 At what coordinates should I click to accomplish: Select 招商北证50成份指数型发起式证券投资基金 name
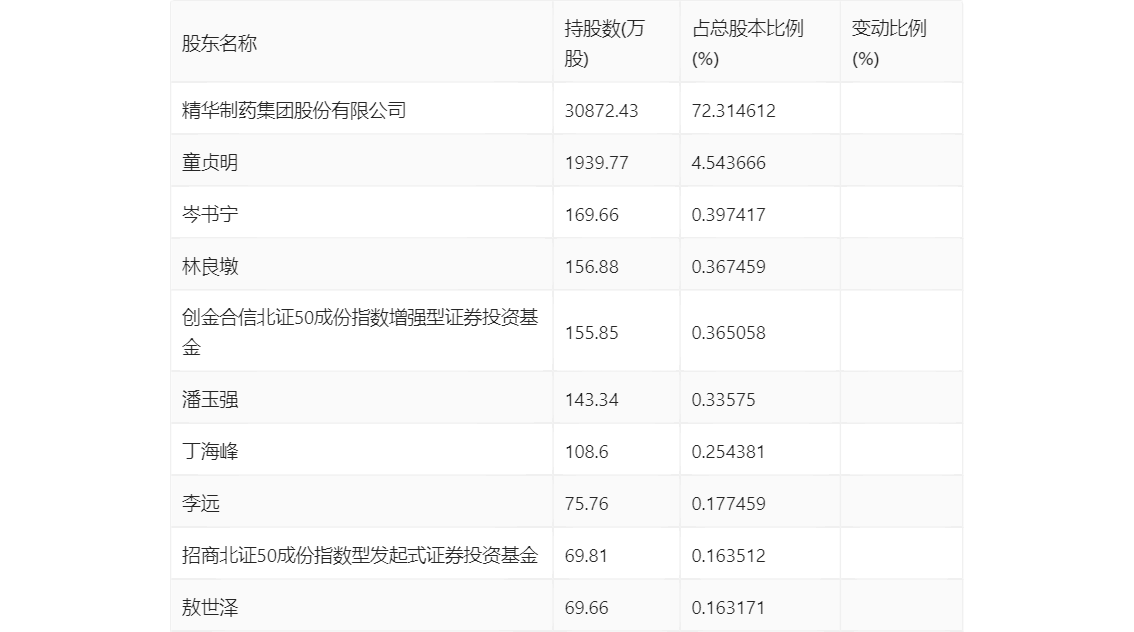point(360,556)
